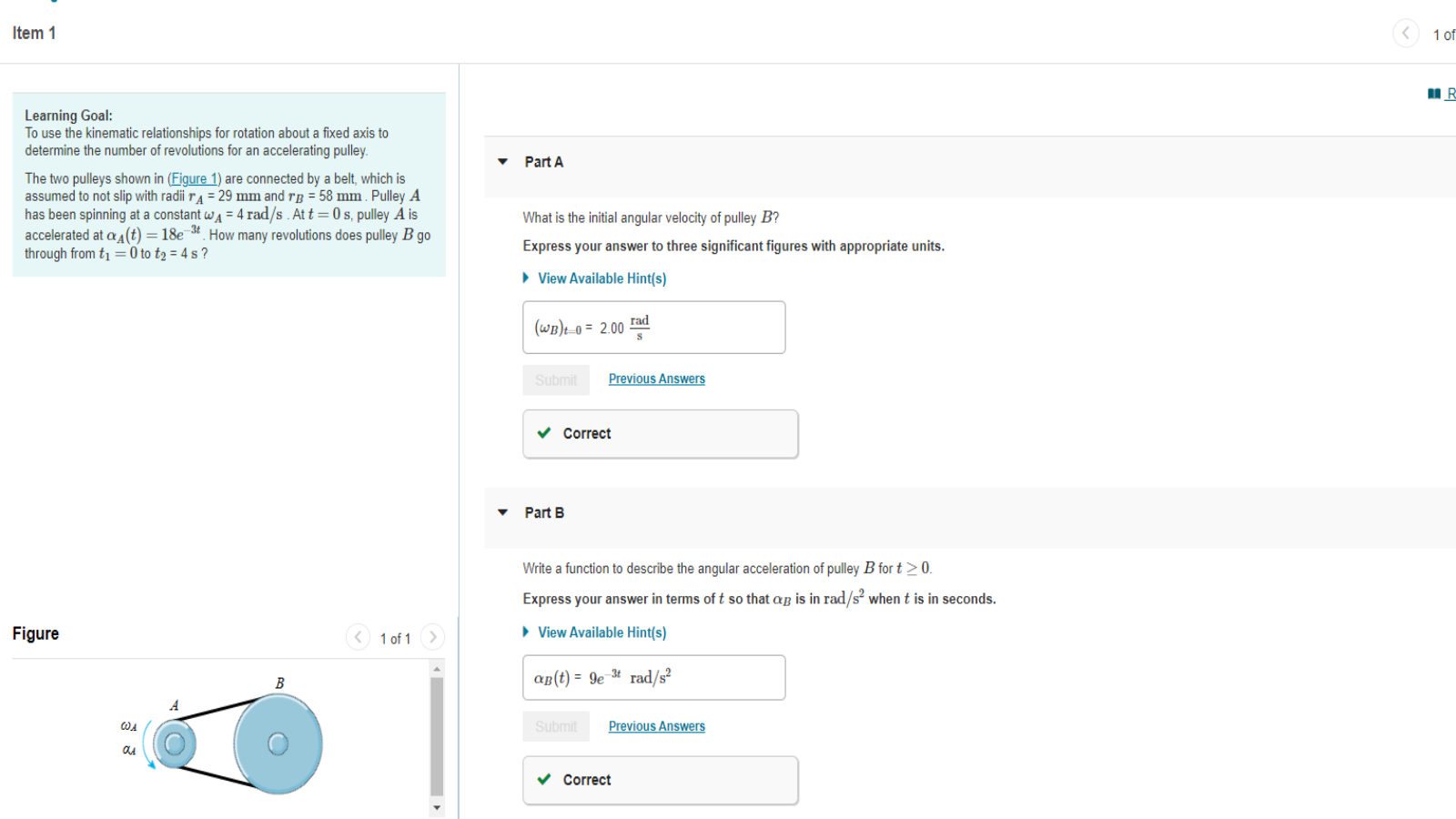The image size is (1456, 819).
Task: Expand "View Available Hint(s)" under Part B
Action: tap(602, 632)
